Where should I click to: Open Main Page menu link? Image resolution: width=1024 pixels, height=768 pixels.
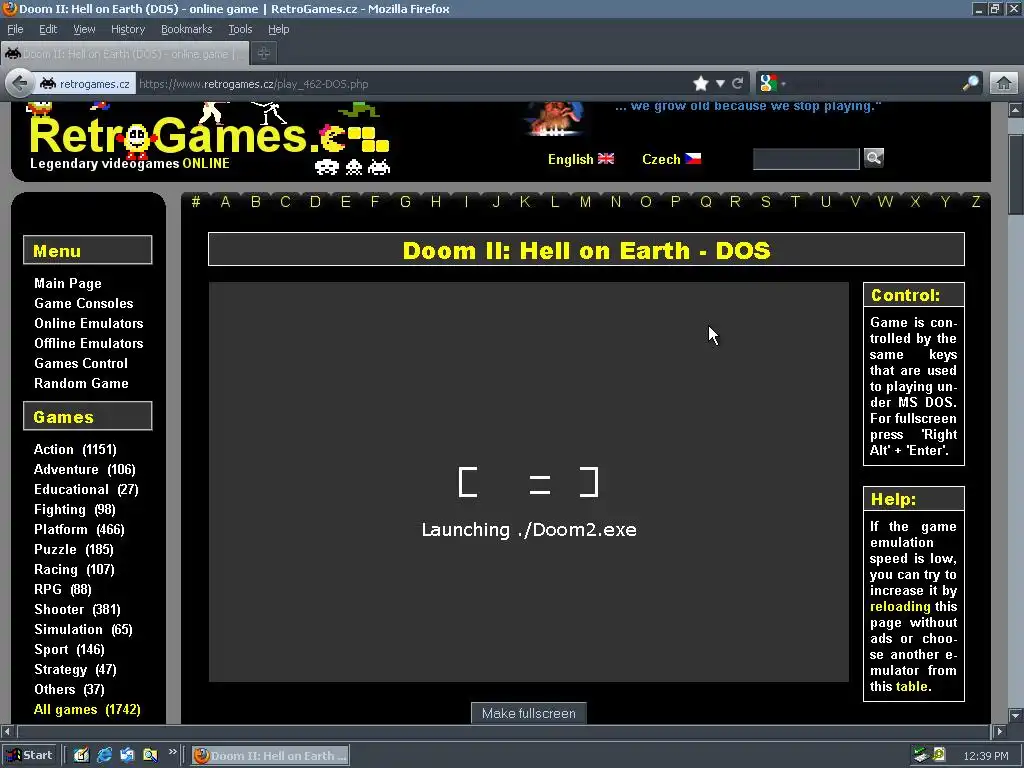pos(68,283)
